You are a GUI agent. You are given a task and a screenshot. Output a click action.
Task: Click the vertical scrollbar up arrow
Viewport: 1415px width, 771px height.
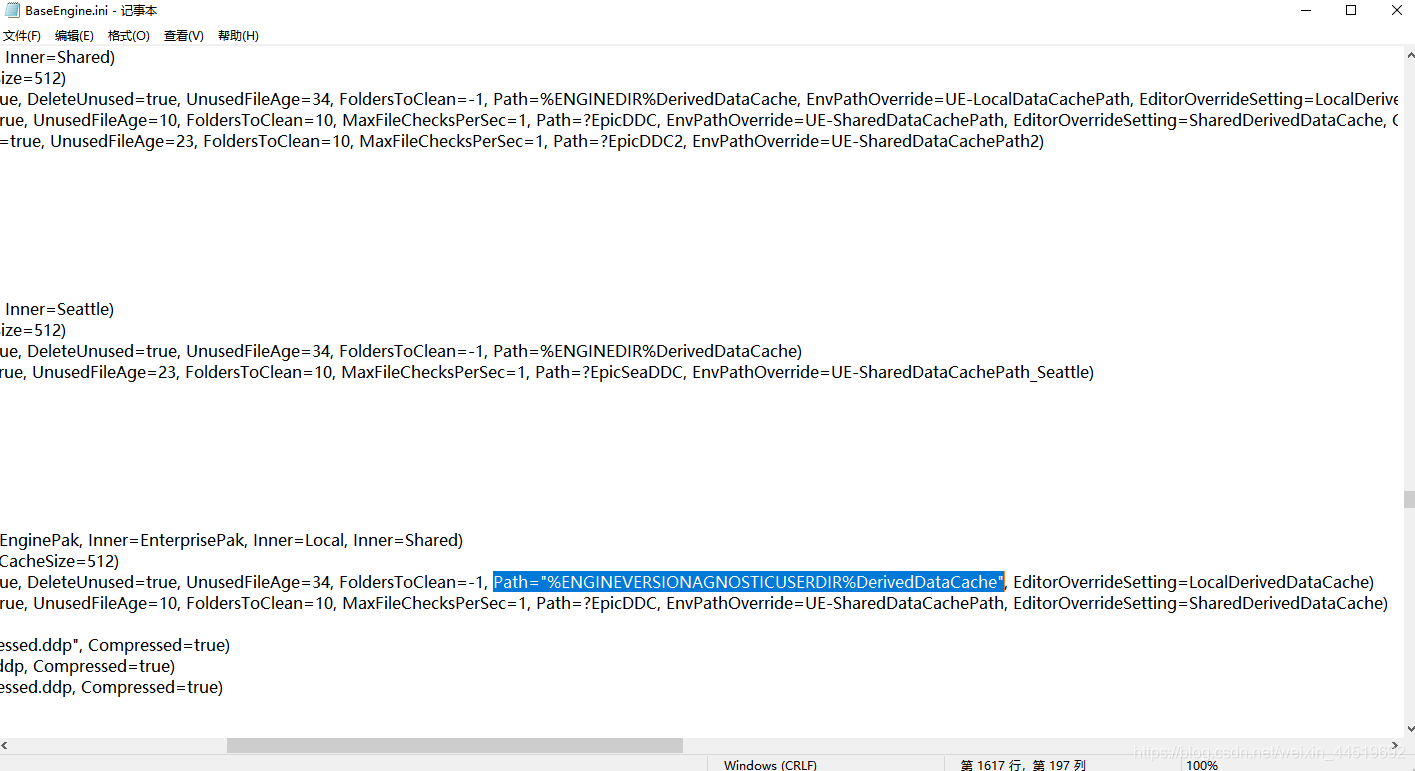pyautogui.click(x=1408, y=53)
